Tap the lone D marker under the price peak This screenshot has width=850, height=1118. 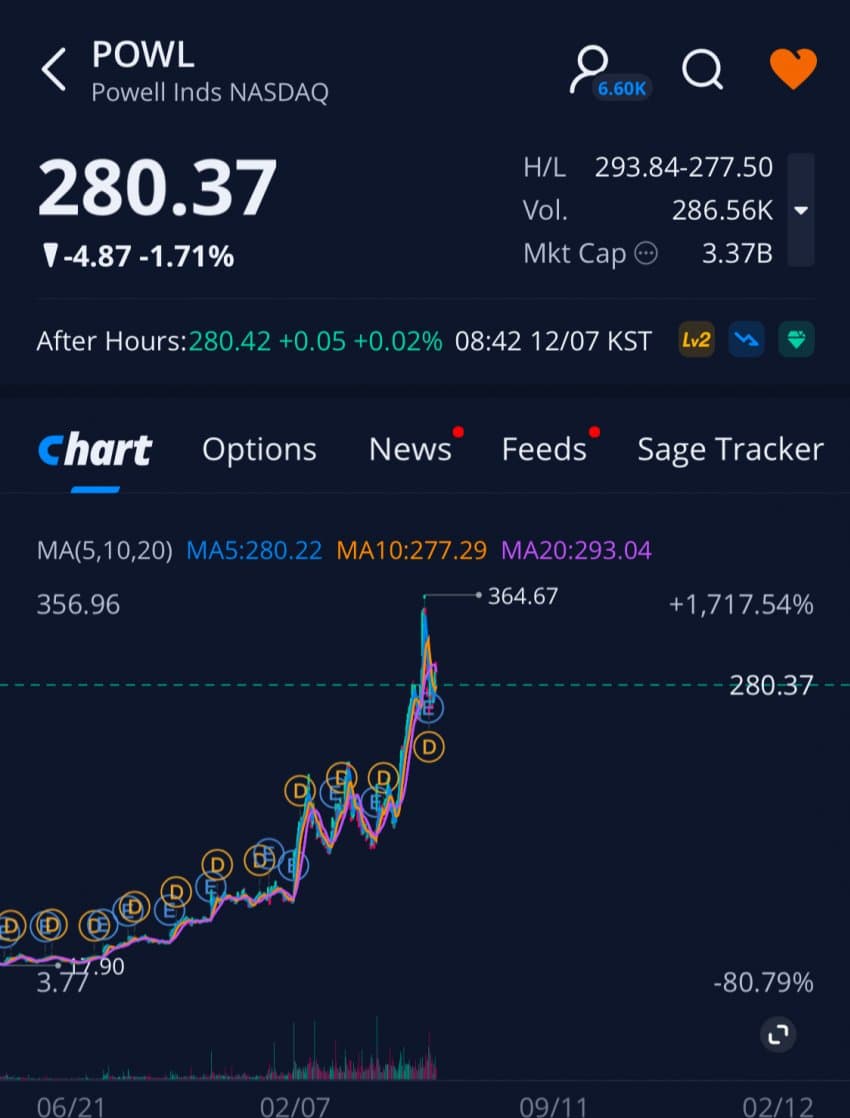429,747
